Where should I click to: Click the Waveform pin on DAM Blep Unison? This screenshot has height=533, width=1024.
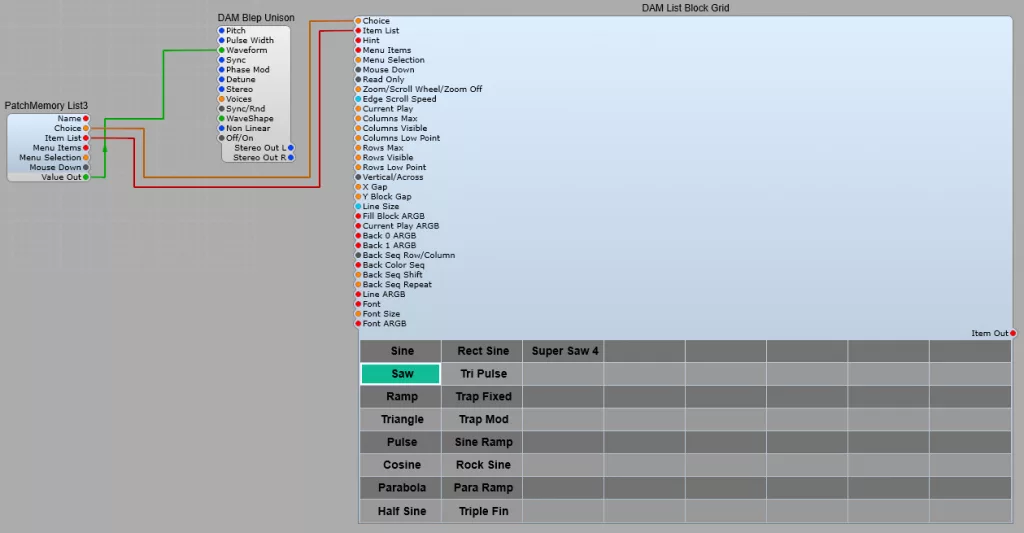[x=222, y=50]
